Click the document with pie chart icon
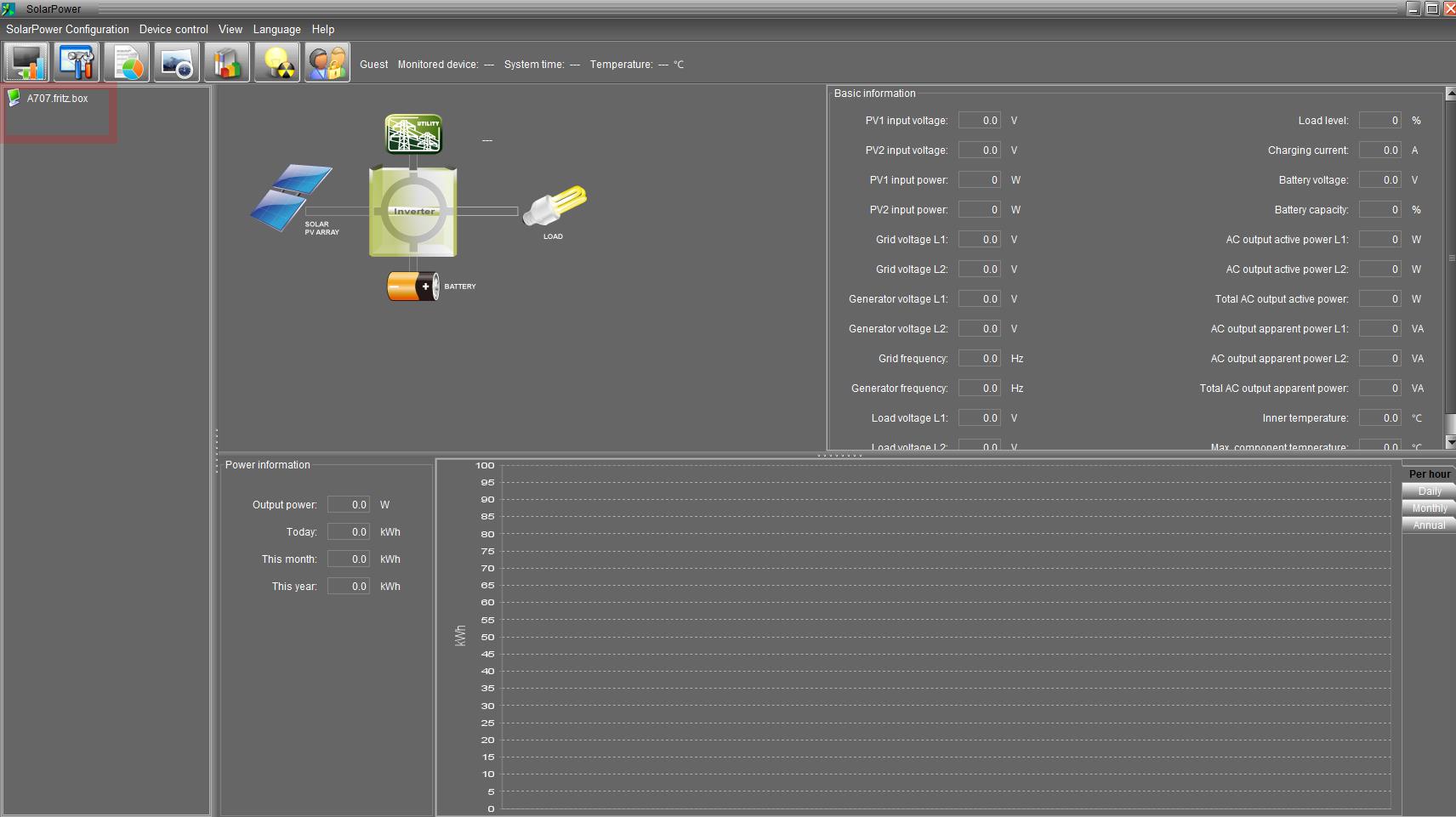Image resolution: width=1456 pixels, height=817 pixels. pyautogui.click(x=127, y=63)
